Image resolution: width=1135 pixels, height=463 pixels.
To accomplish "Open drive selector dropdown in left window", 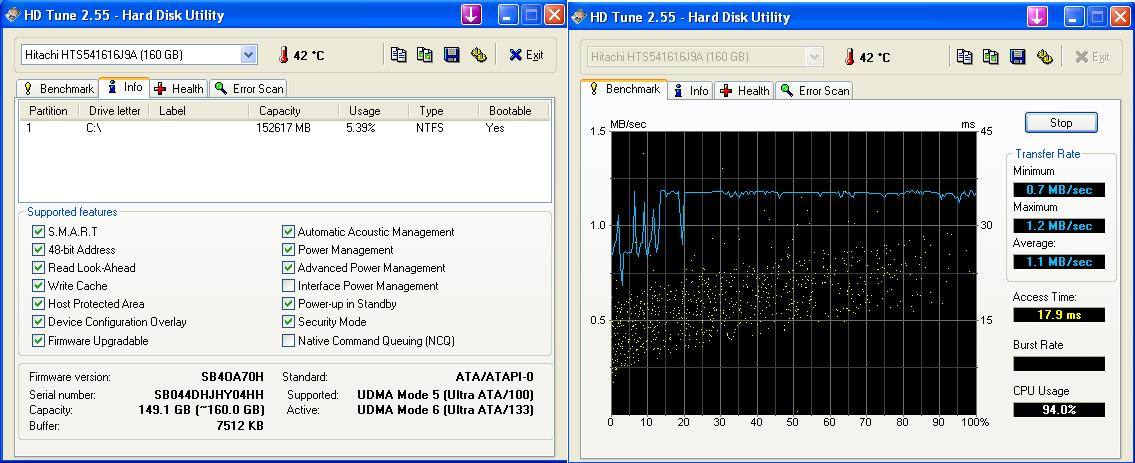I will (248, 54).
